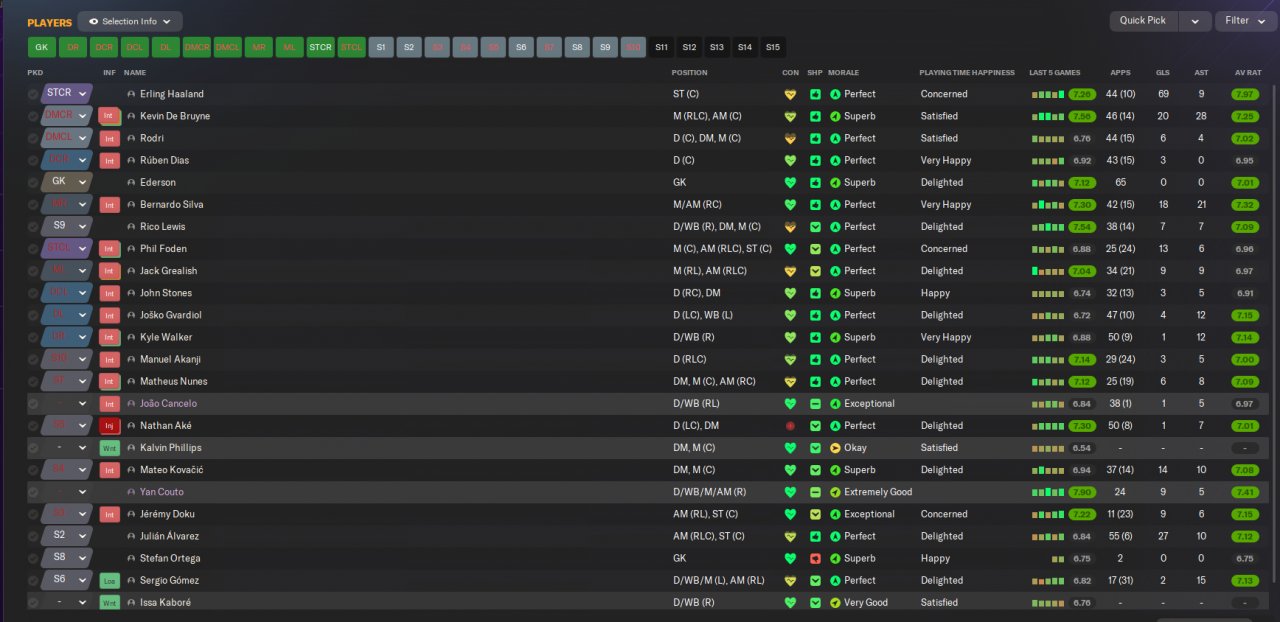The height and width of the screenshot is (622, 1280).
Task: Toggle the picked checkmark for Issa Kaboré
Action: coord(33,603)
